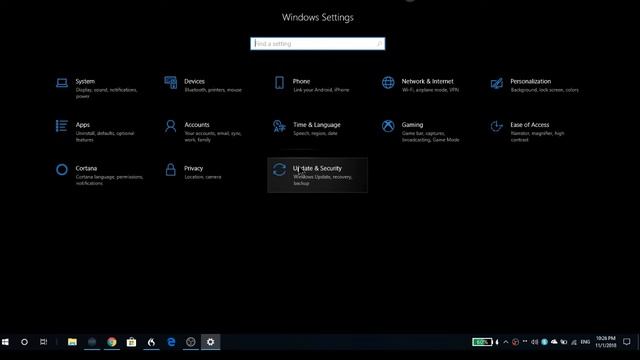
Task: Open Update & Security settings
Action: coord(317,175)
